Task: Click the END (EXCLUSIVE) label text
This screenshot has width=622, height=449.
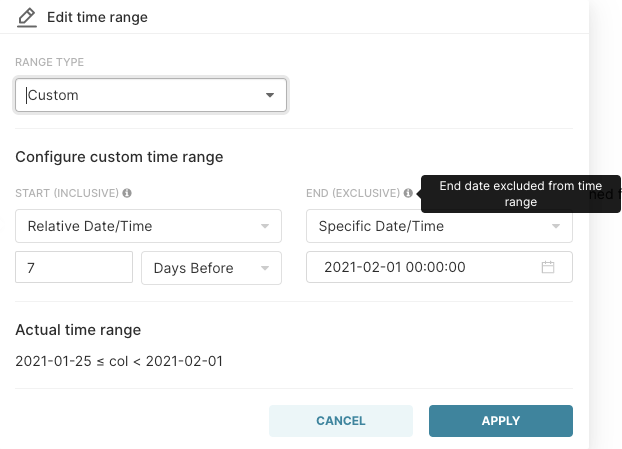Action: point(352,193)
